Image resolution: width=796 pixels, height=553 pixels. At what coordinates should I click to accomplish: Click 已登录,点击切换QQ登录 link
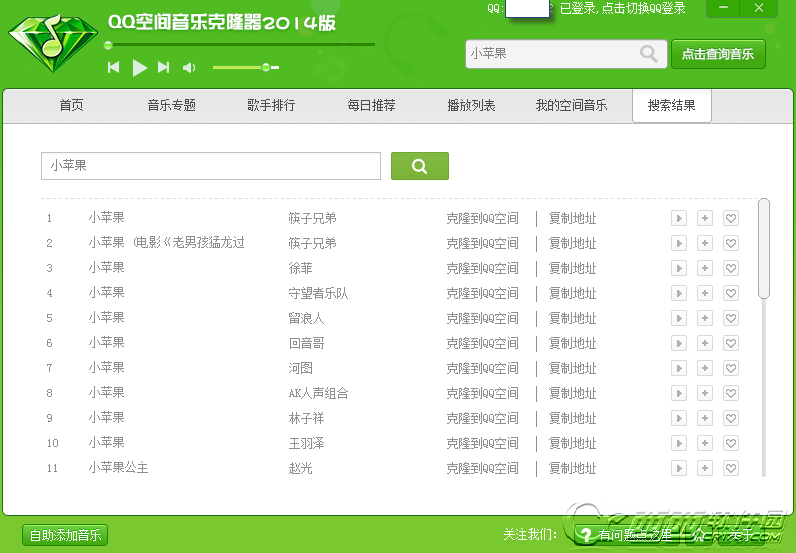[x=622, y=8]
